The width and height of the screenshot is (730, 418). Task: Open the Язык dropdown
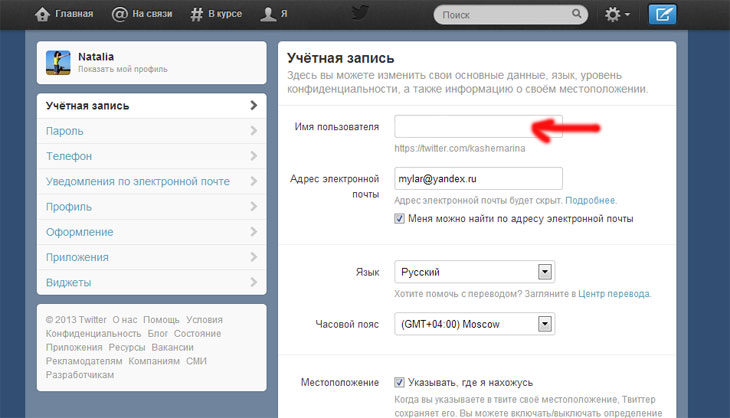[x=474, y=272]
